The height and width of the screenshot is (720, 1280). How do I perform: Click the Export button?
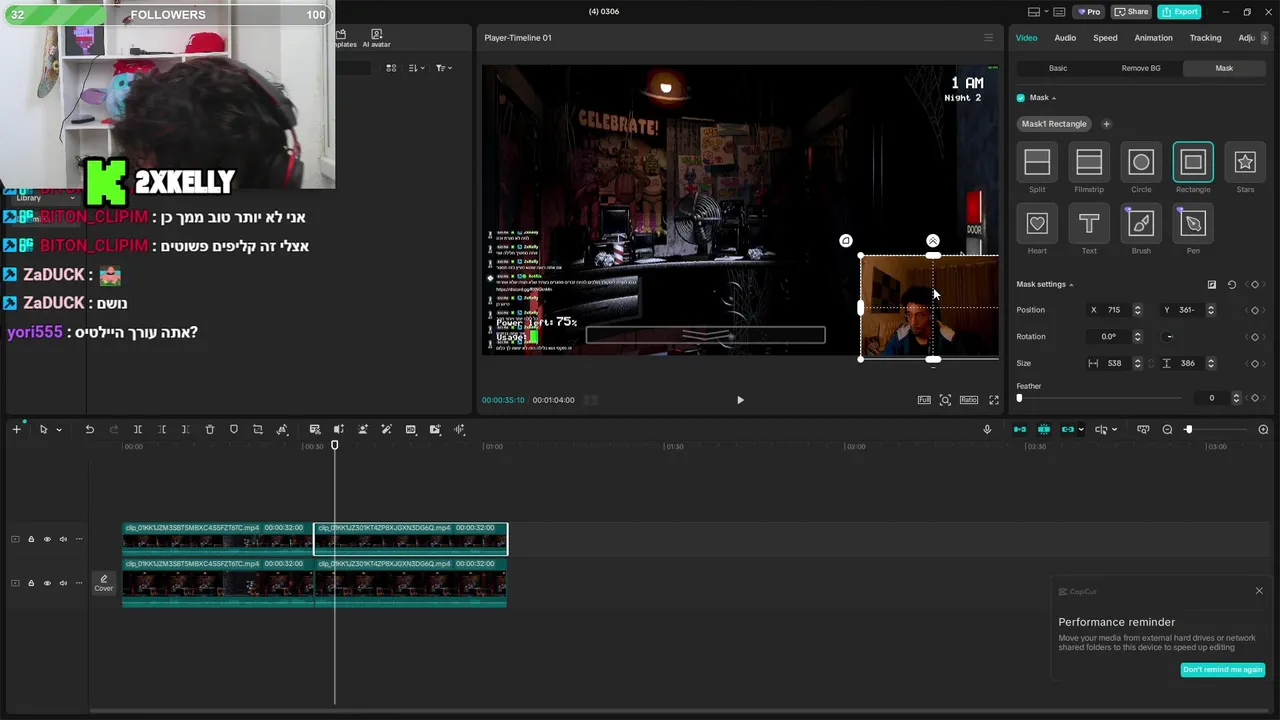click(x=1179, y=12)
